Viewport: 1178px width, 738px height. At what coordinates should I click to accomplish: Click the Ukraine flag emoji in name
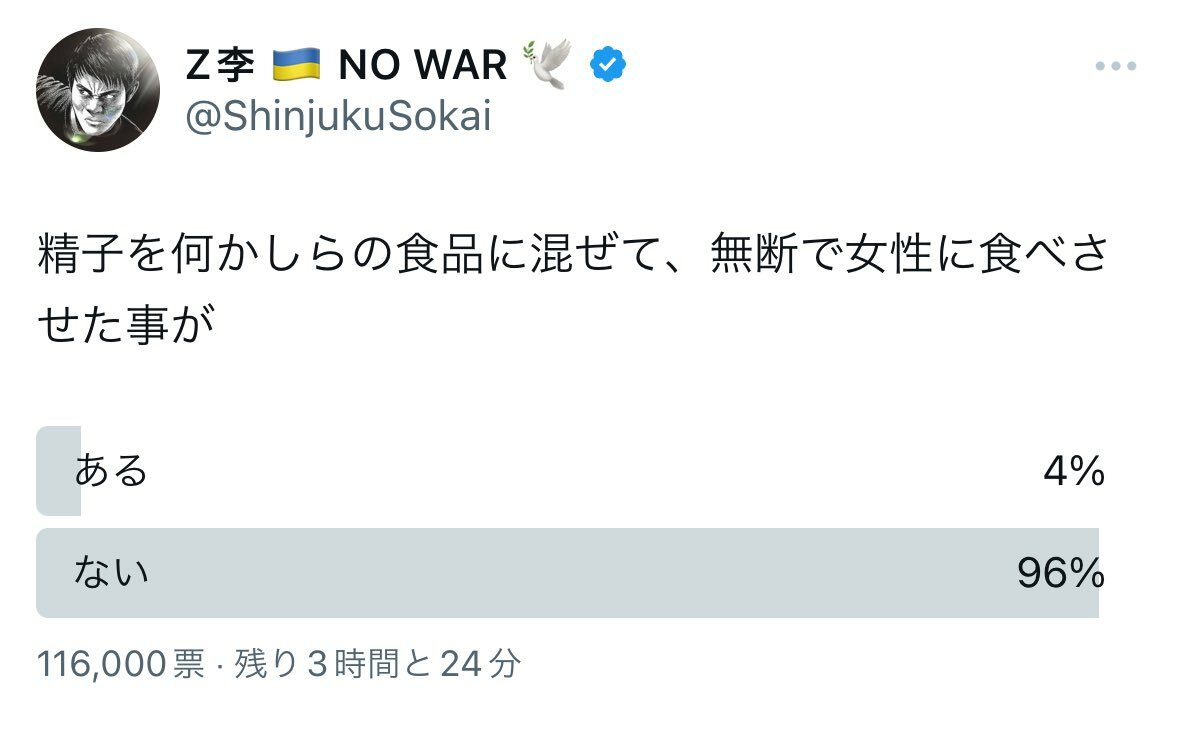tap(296, 65)
